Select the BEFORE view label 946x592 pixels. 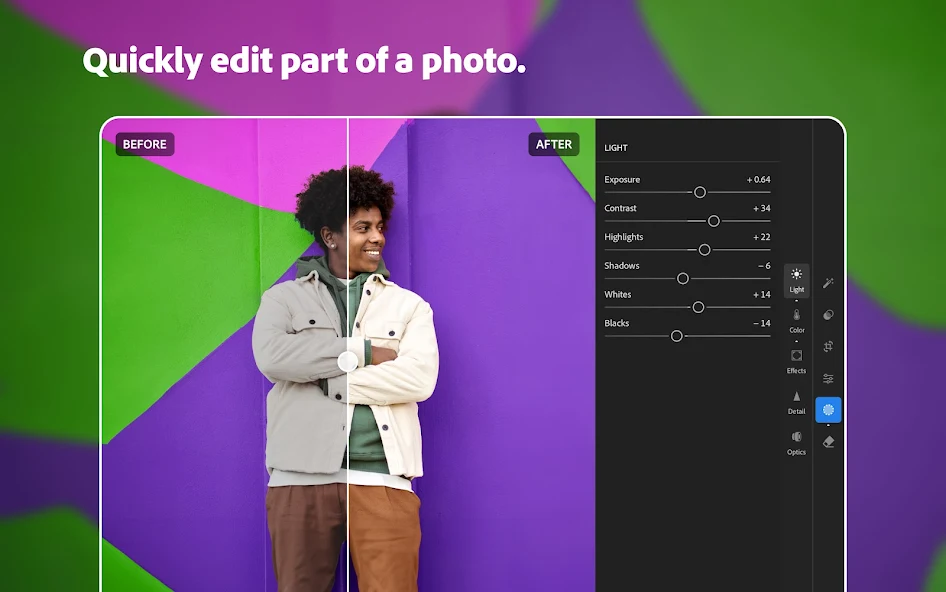click(144, 144)
